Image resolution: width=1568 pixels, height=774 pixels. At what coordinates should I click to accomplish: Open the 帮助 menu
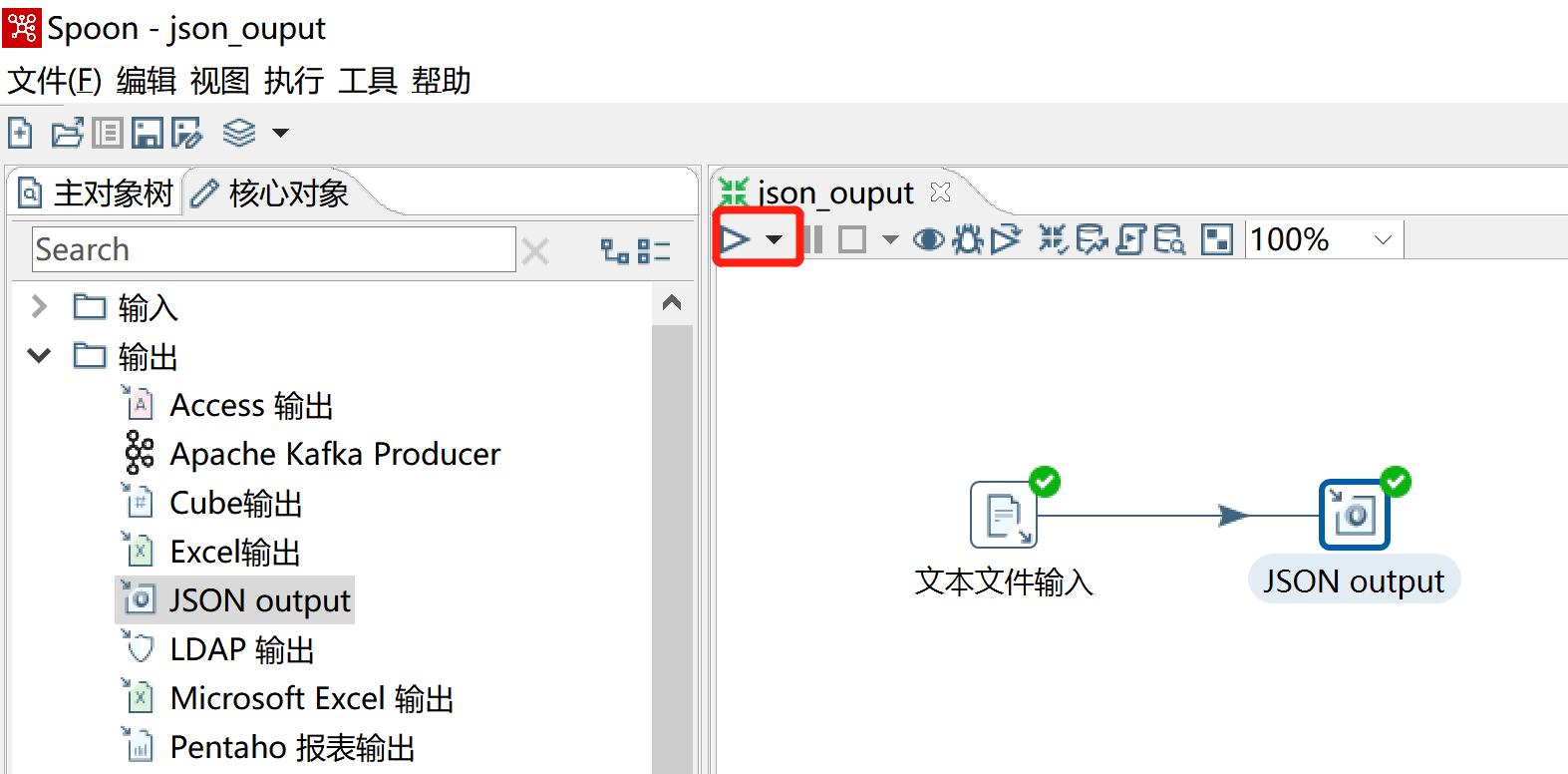(x=442, y=80)
